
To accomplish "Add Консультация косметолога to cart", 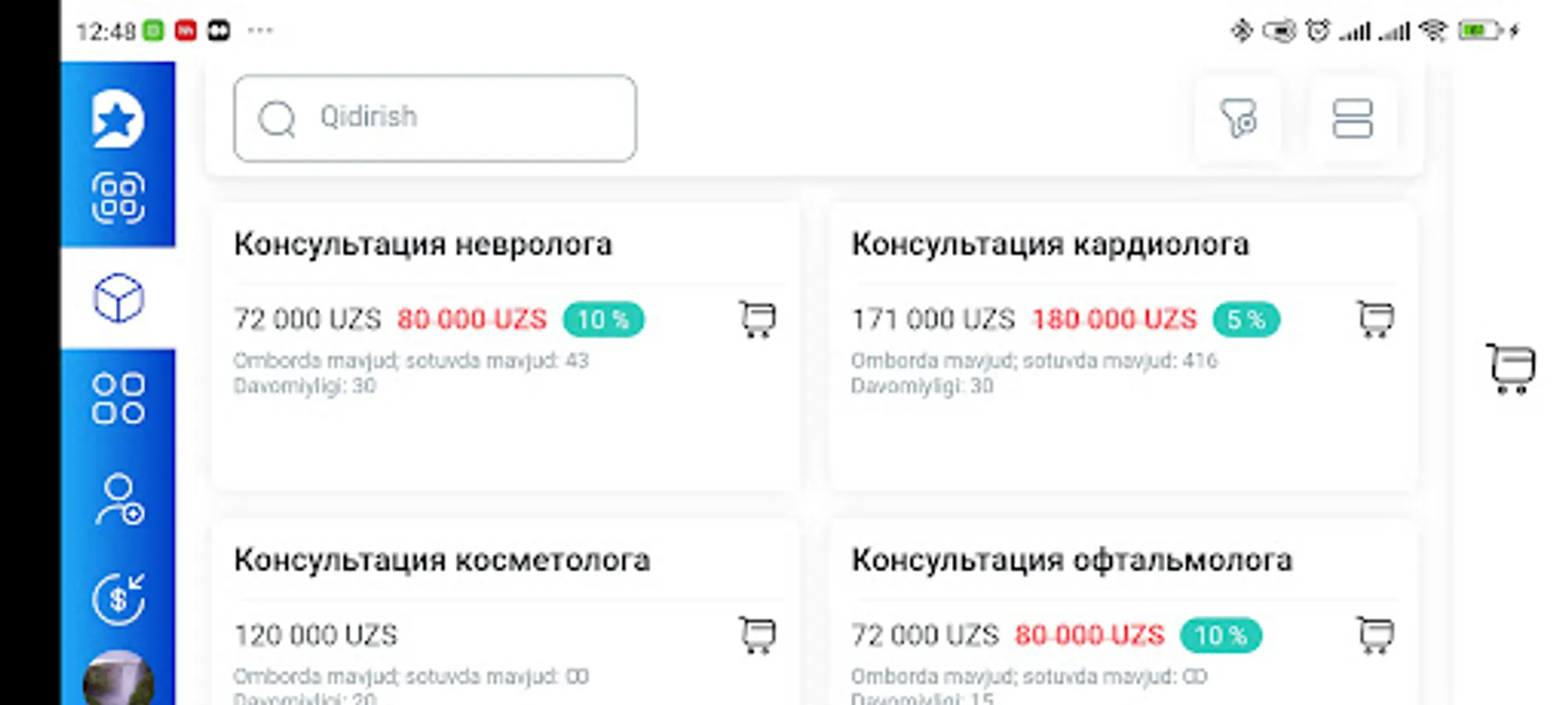I will point(757,635).
